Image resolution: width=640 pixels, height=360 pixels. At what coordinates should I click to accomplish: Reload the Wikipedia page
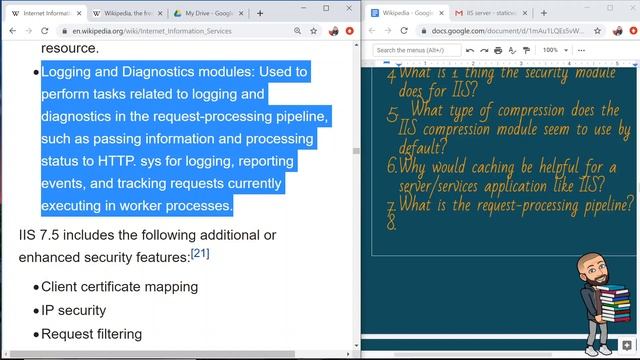click(44, 31)
